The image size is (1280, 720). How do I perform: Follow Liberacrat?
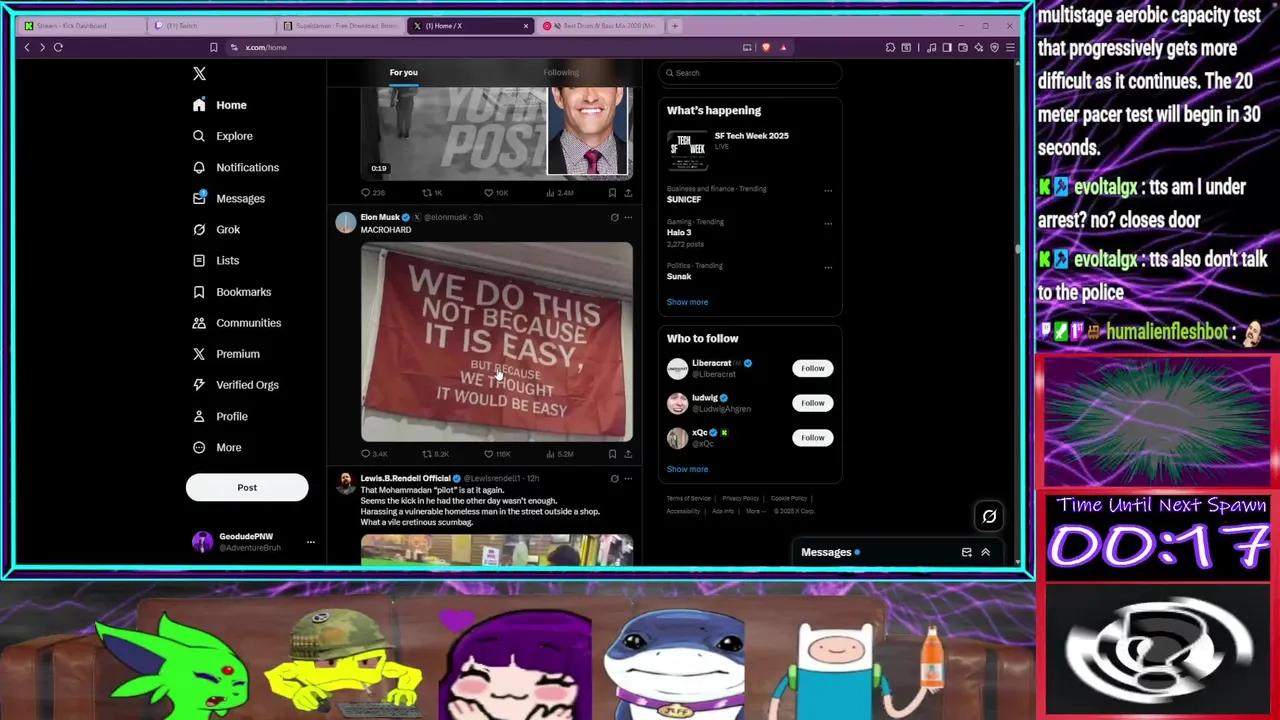tap(813, 368)
